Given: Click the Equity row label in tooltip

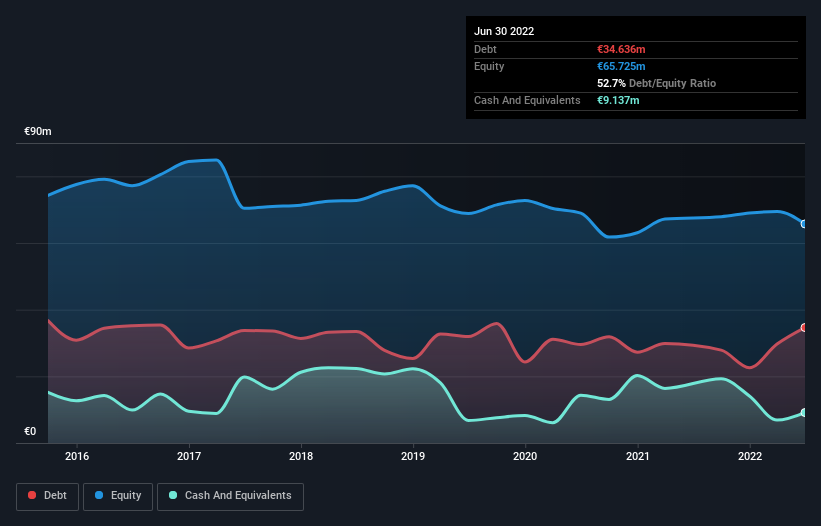Looking at the screenshot, I should pos(489,66).
